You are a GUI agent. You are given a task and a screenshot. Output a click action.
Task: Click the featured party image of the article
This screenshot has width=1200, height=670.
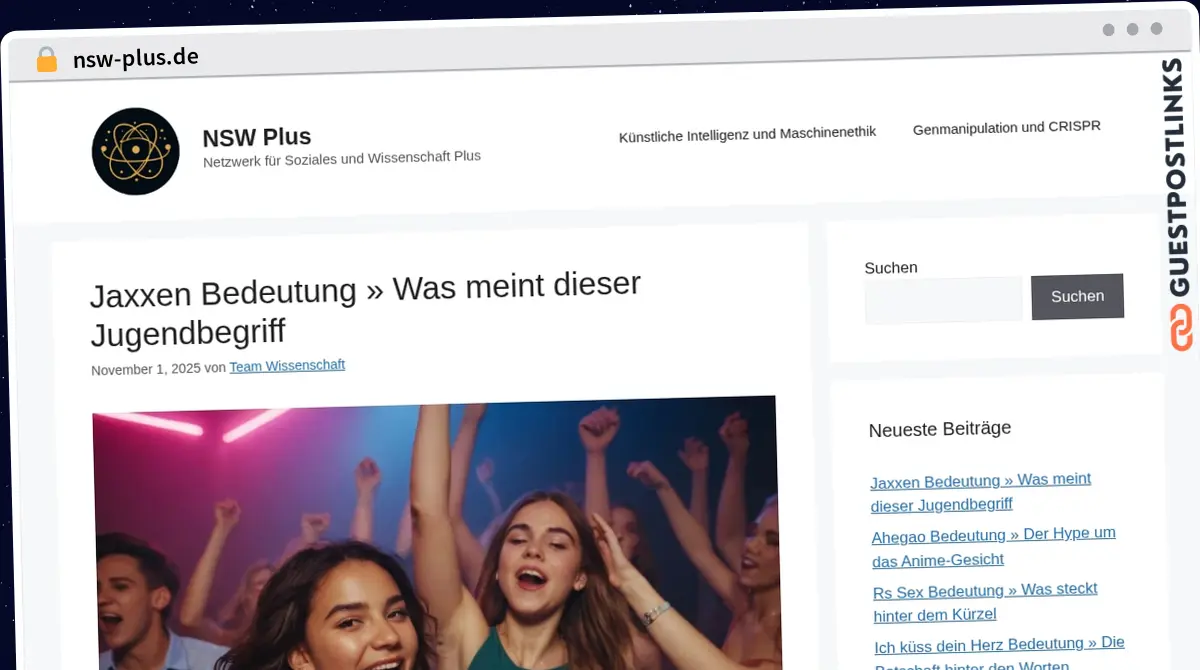[436, 533]
